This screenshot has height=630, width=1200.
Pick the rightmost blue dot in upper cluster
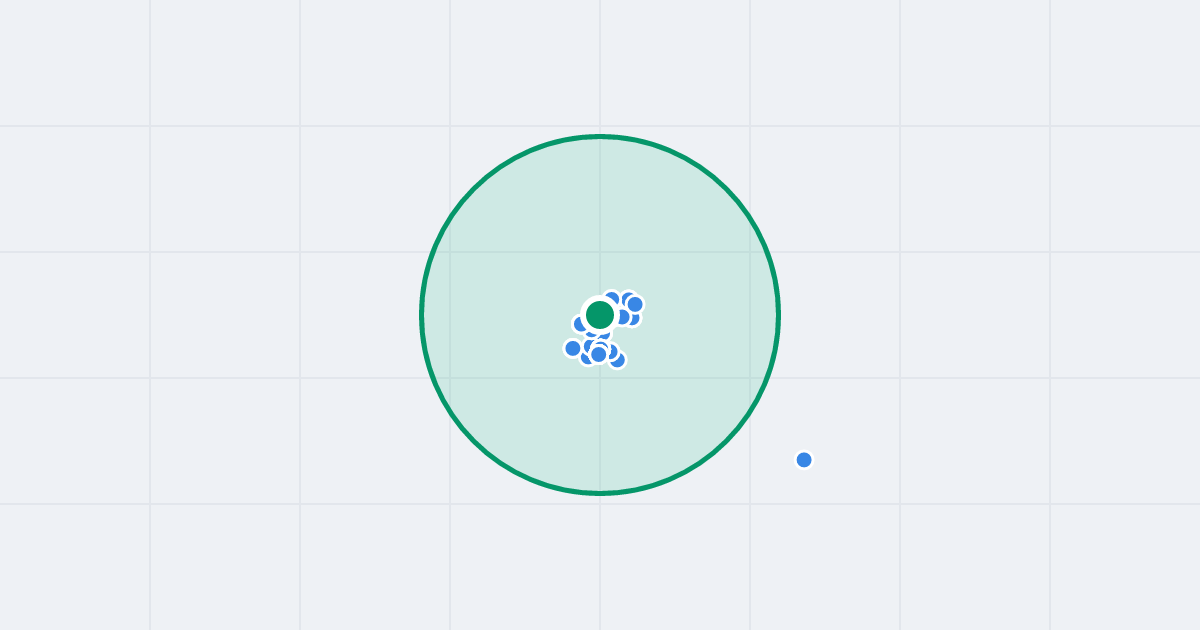pos(635,304)
